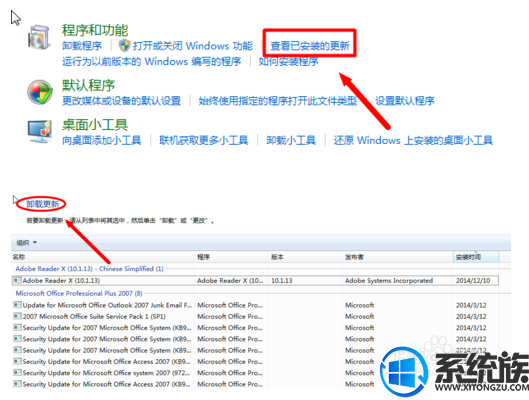The height and width of the screenshot is (400, 529).
Task: Click the icon of the Adobe Reader X (10.1.13) row
Action: [17, 280]
